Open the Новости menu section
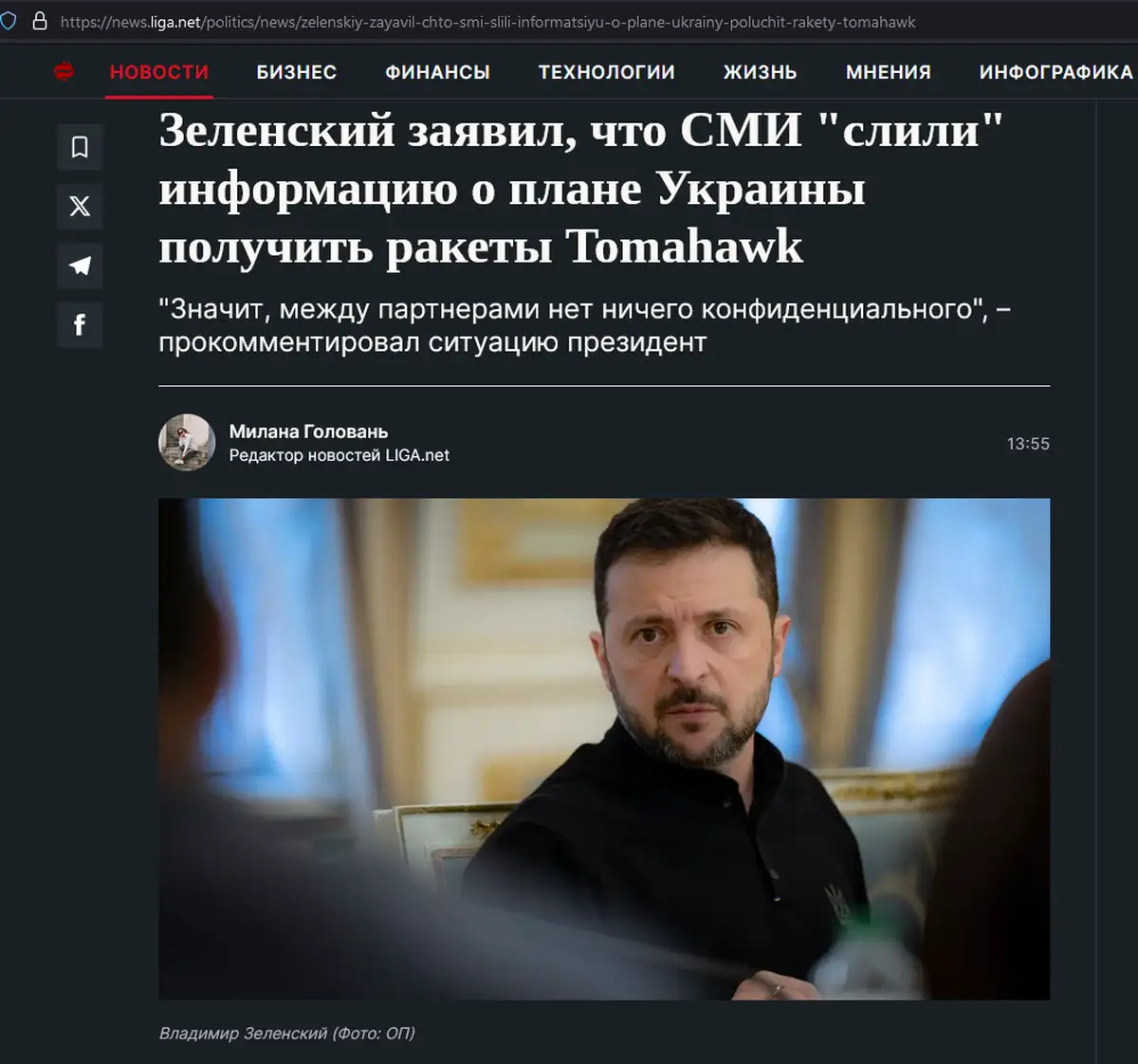 (159, 72)
